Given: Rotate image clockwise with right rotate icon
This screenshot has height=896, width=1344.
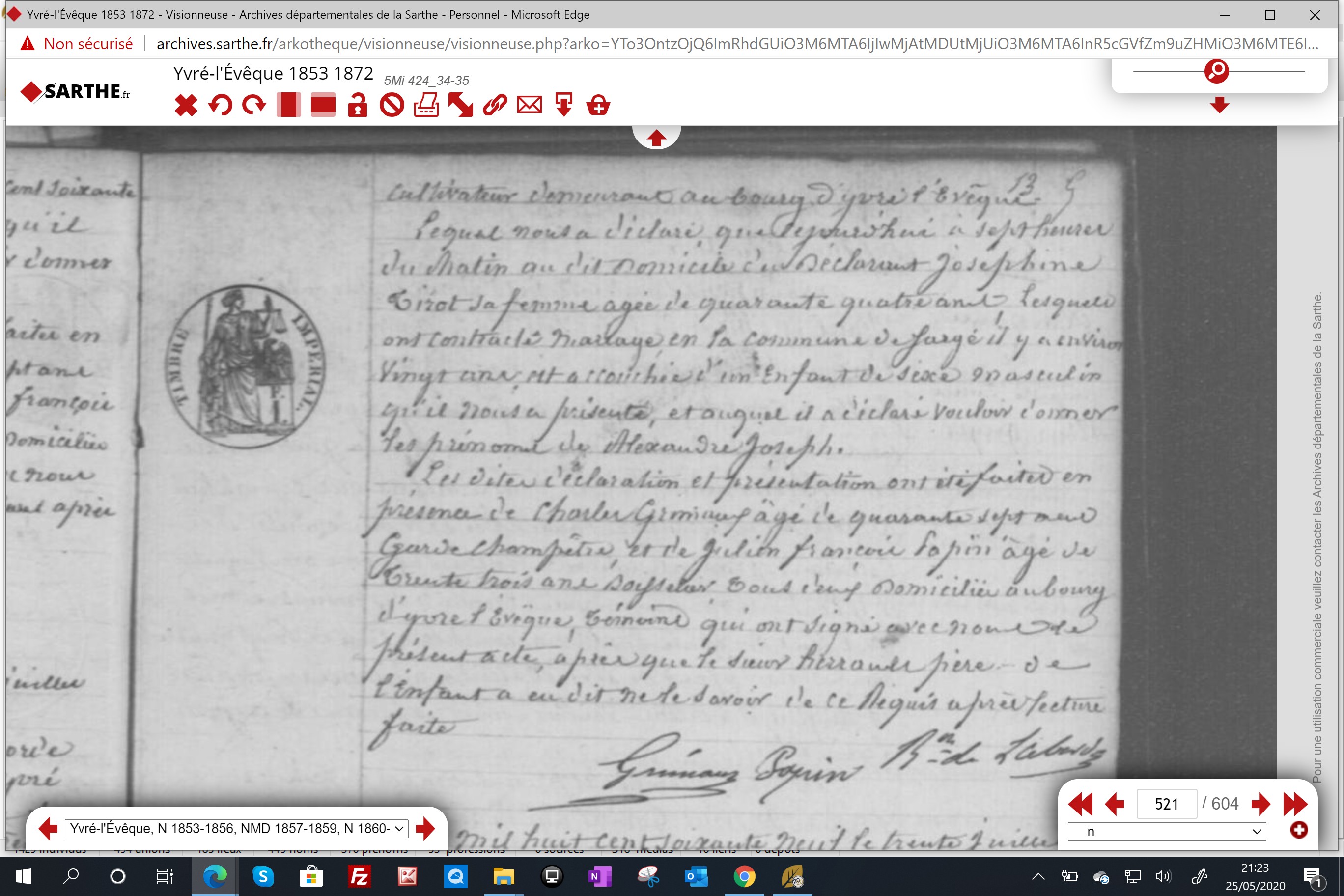Looking at the screenshot, I should click(253, 105).
